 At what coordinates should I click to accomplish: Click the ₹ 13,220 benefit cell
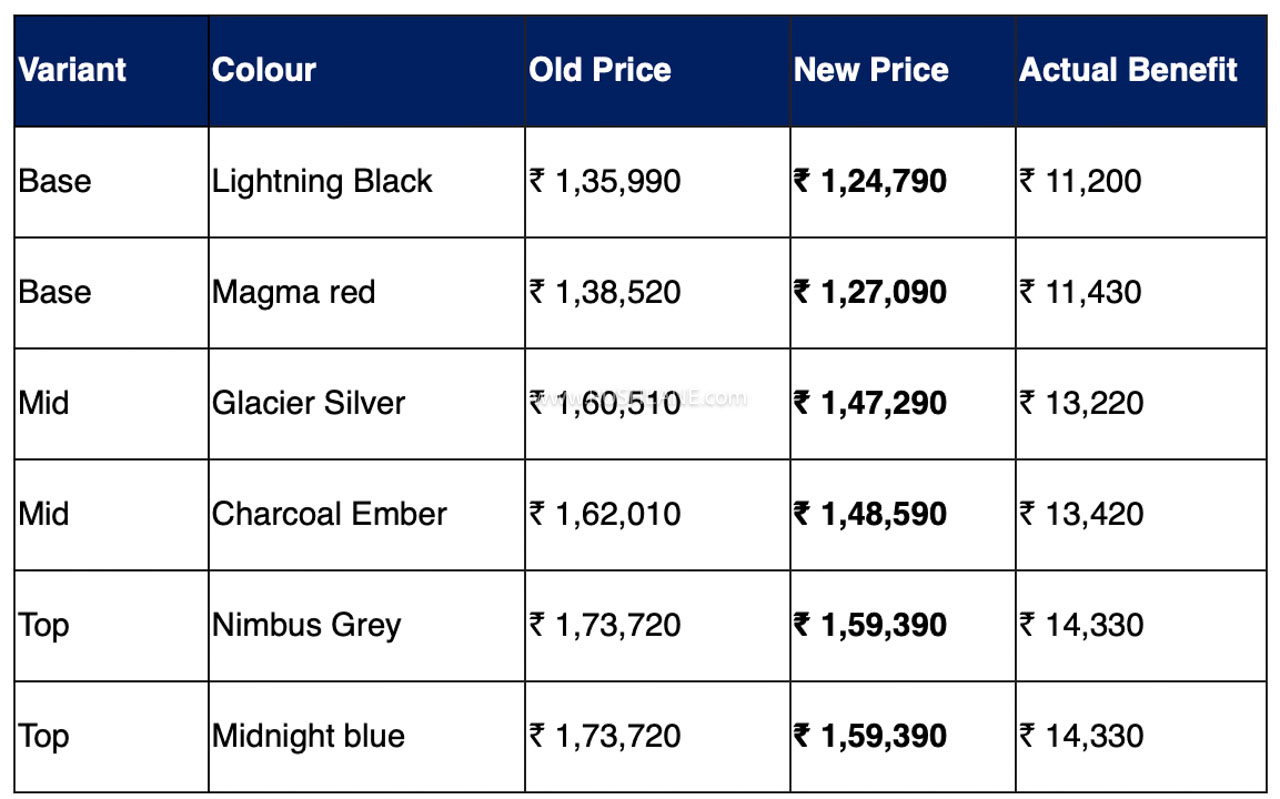coord(1080,403)
